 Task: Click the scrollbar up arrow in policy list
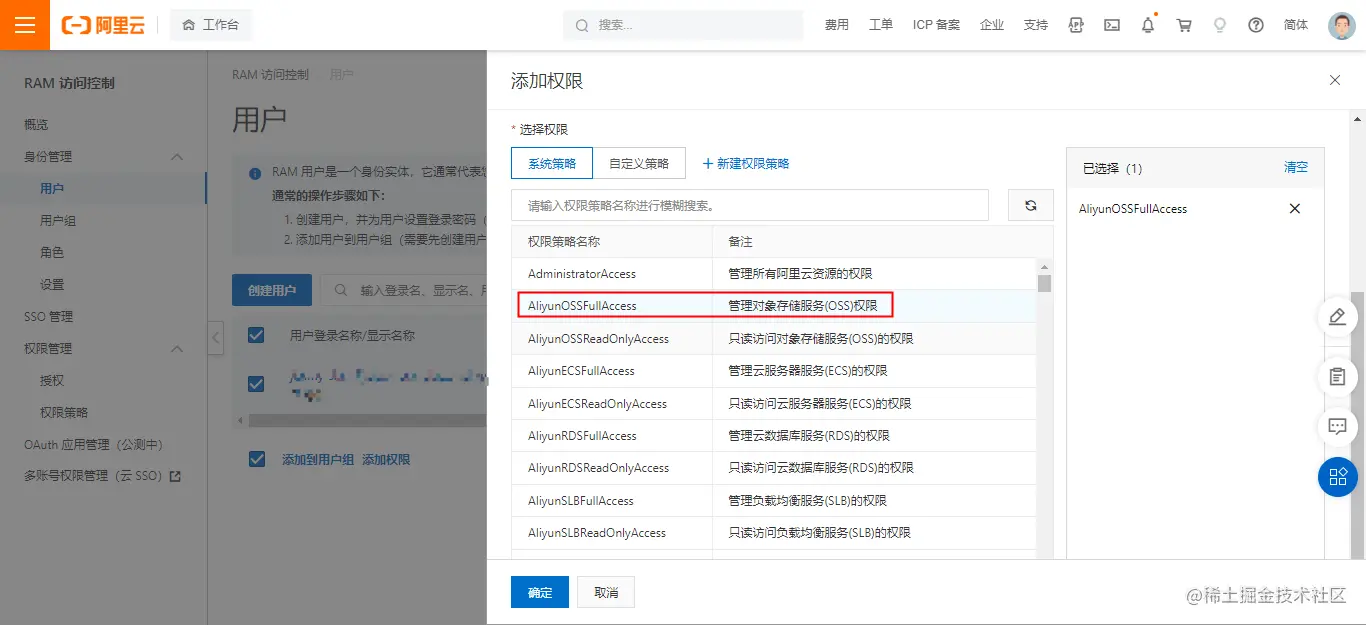[x=1045, y=266]
